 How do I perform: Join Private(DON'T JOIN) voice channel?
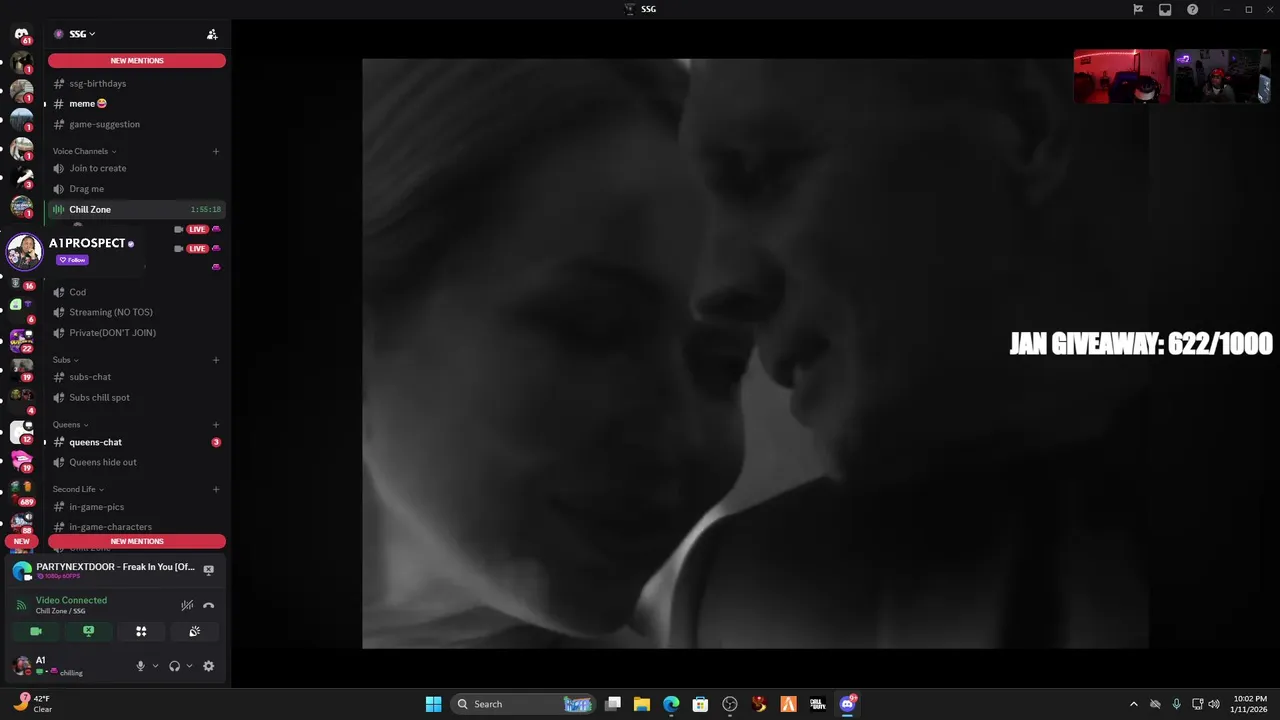click(x=136, y=332)
